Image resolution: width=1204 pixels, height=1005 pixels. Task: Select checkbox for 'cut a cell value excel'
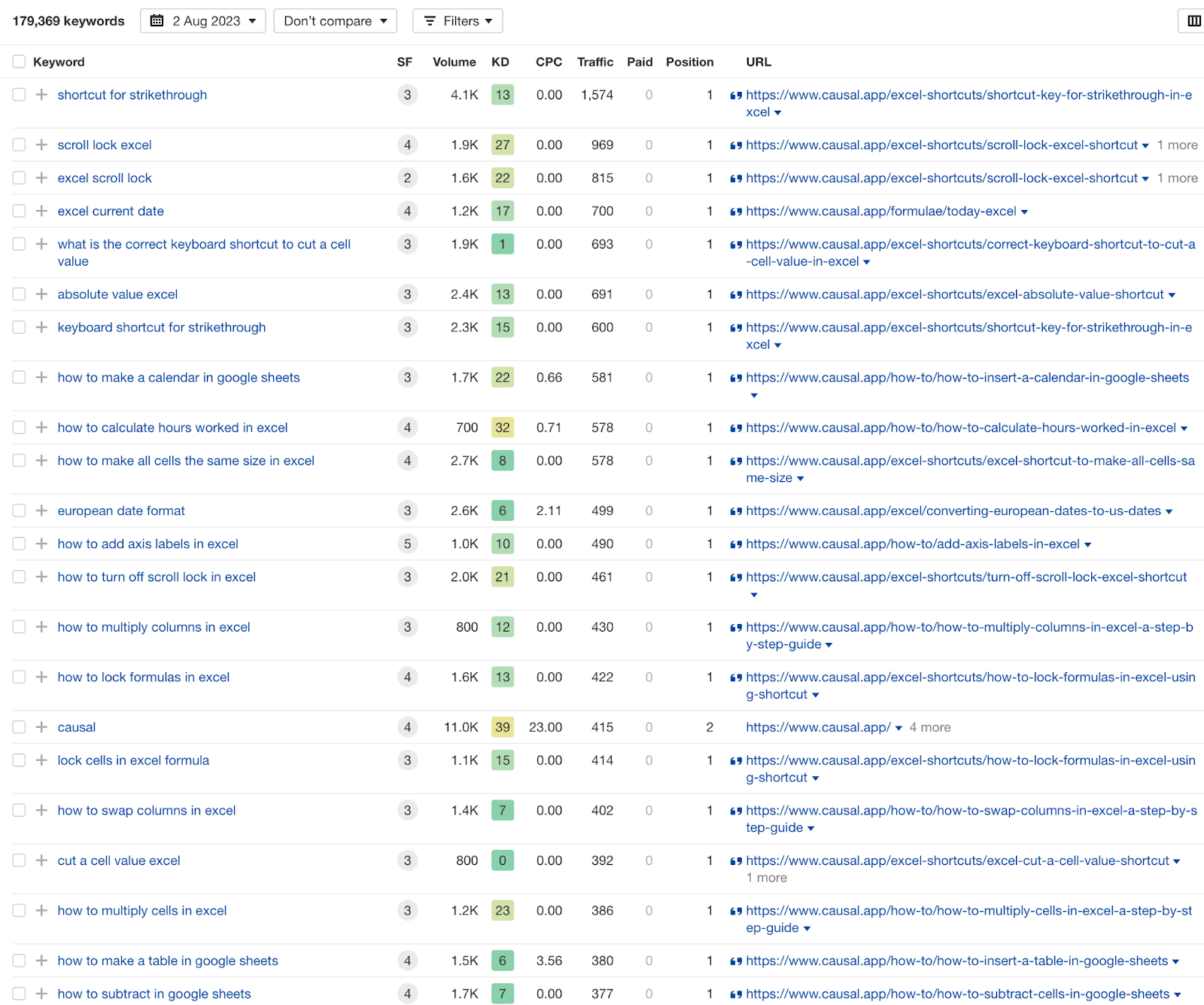19,860
